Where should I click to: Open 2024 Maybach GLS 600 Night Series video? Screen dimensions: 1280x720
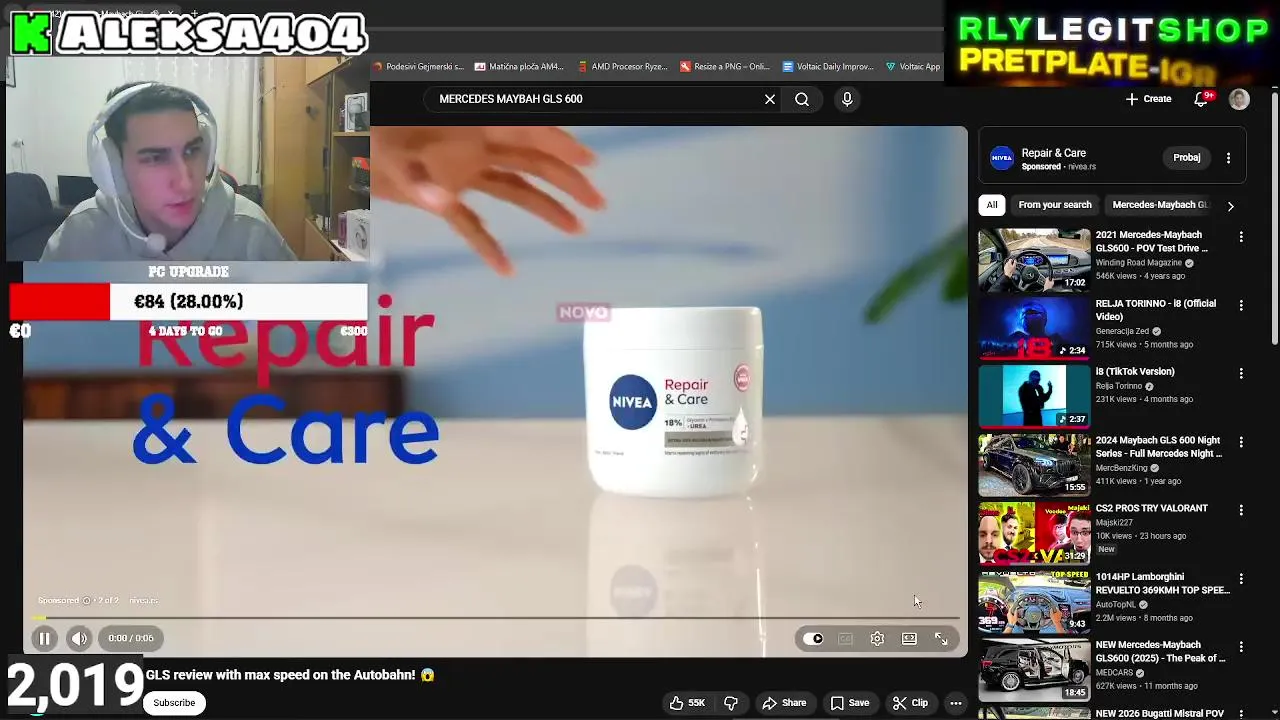[1034, 465]
